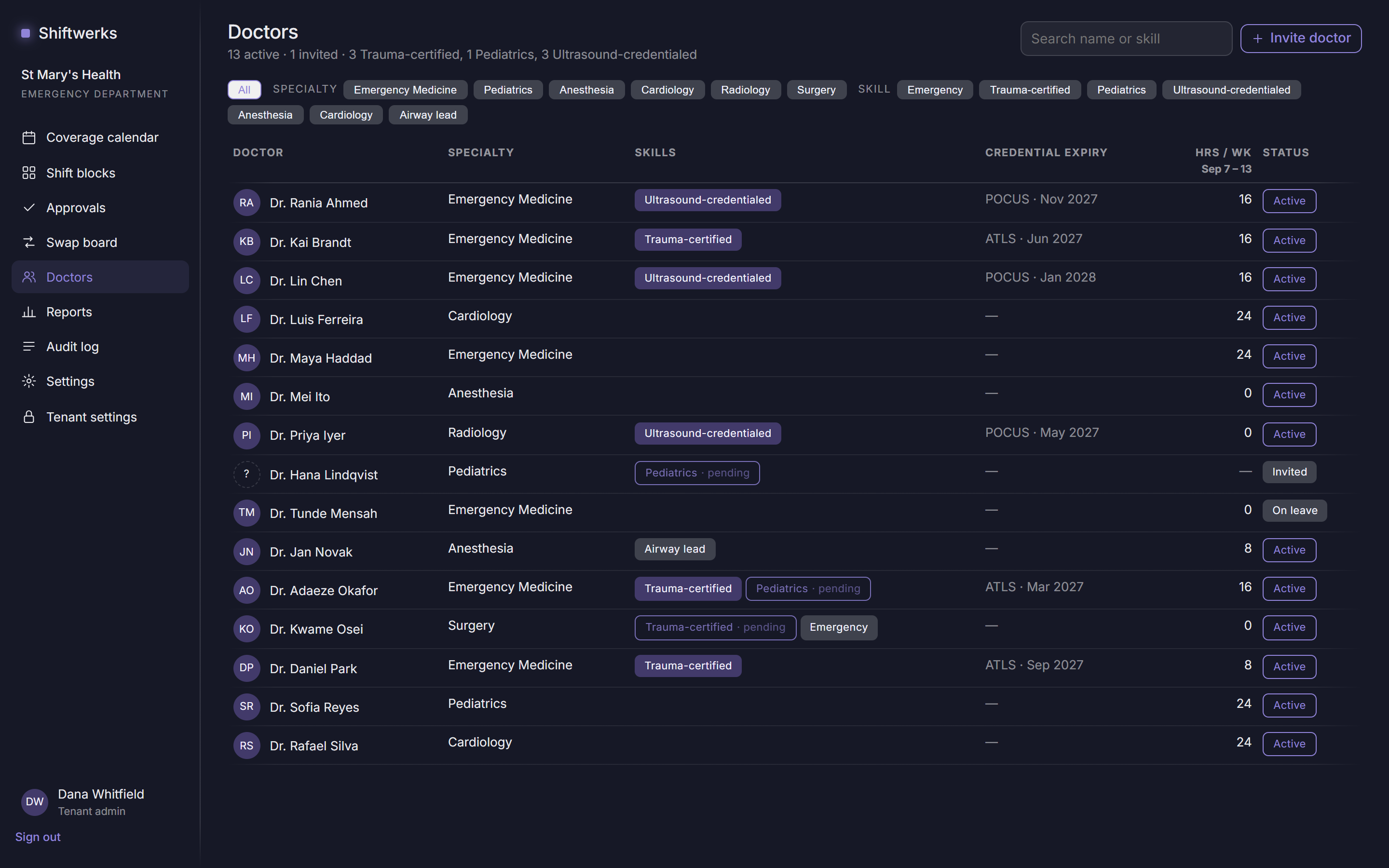Enable the Airway lead filter chip
Viewport: 1389px width, 868px height.
[428, 115]
